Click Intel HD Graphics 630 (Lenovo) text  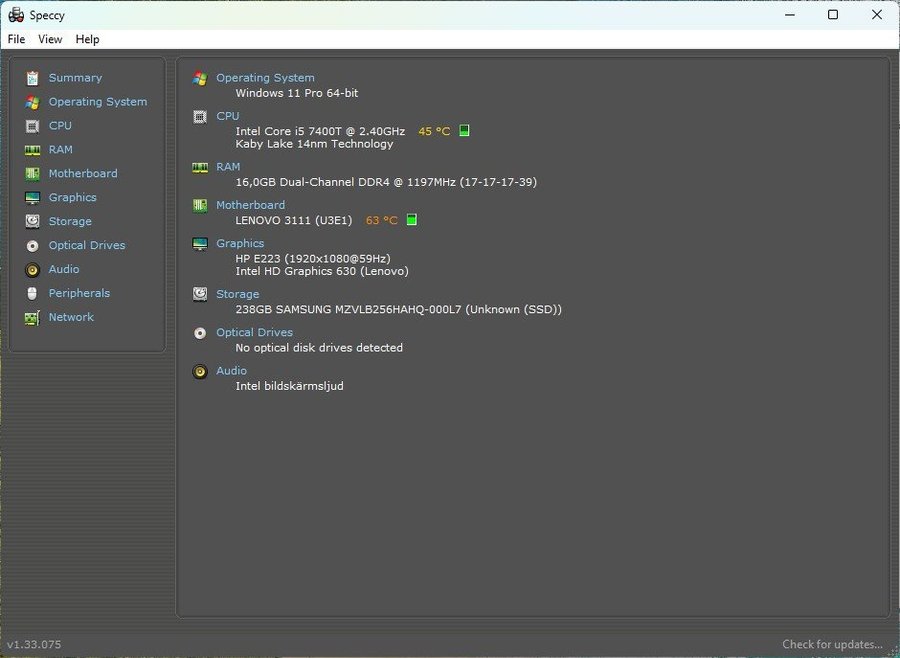[322, 271]
